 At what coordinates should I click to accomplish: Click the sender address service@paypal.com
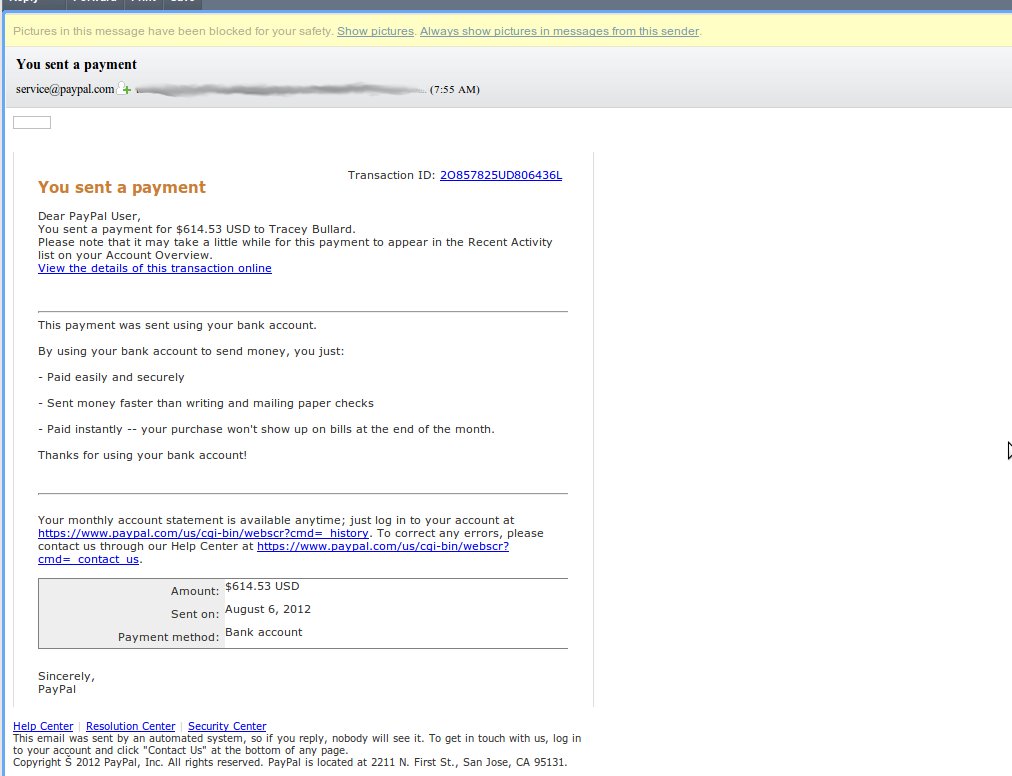tap(65, 89)
